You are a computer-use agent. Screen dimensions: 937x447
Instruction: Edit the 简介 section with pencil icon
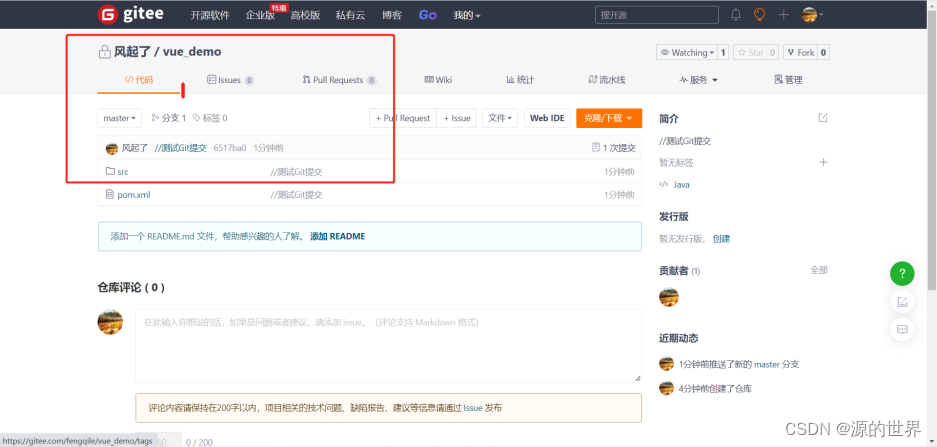point(823,118)
